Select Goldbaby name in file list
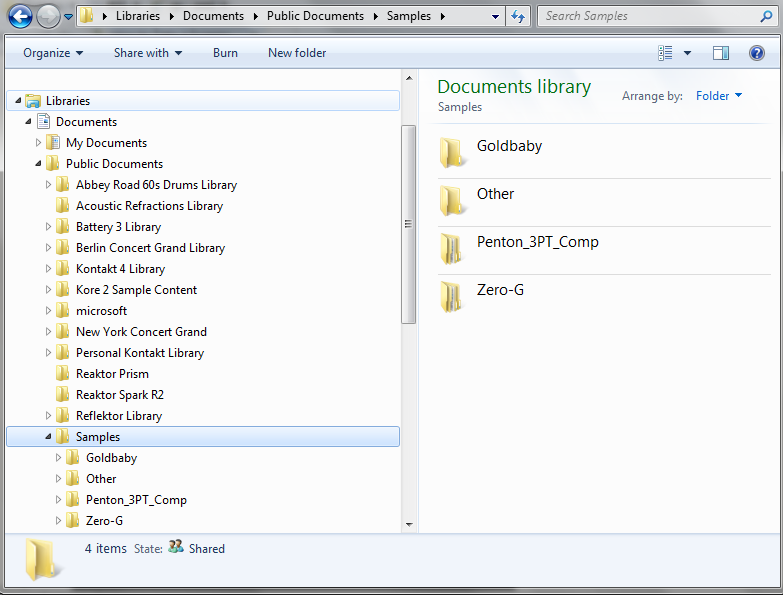Image resolution: width=783 pixels, height=595 pixels. coord(509,146)
